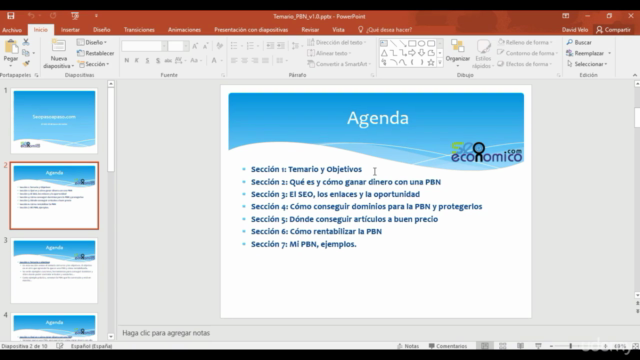Viewport: 640px width, 360px height.
Task: Toggle text shadow S formatting
Action: click(158, 60)
